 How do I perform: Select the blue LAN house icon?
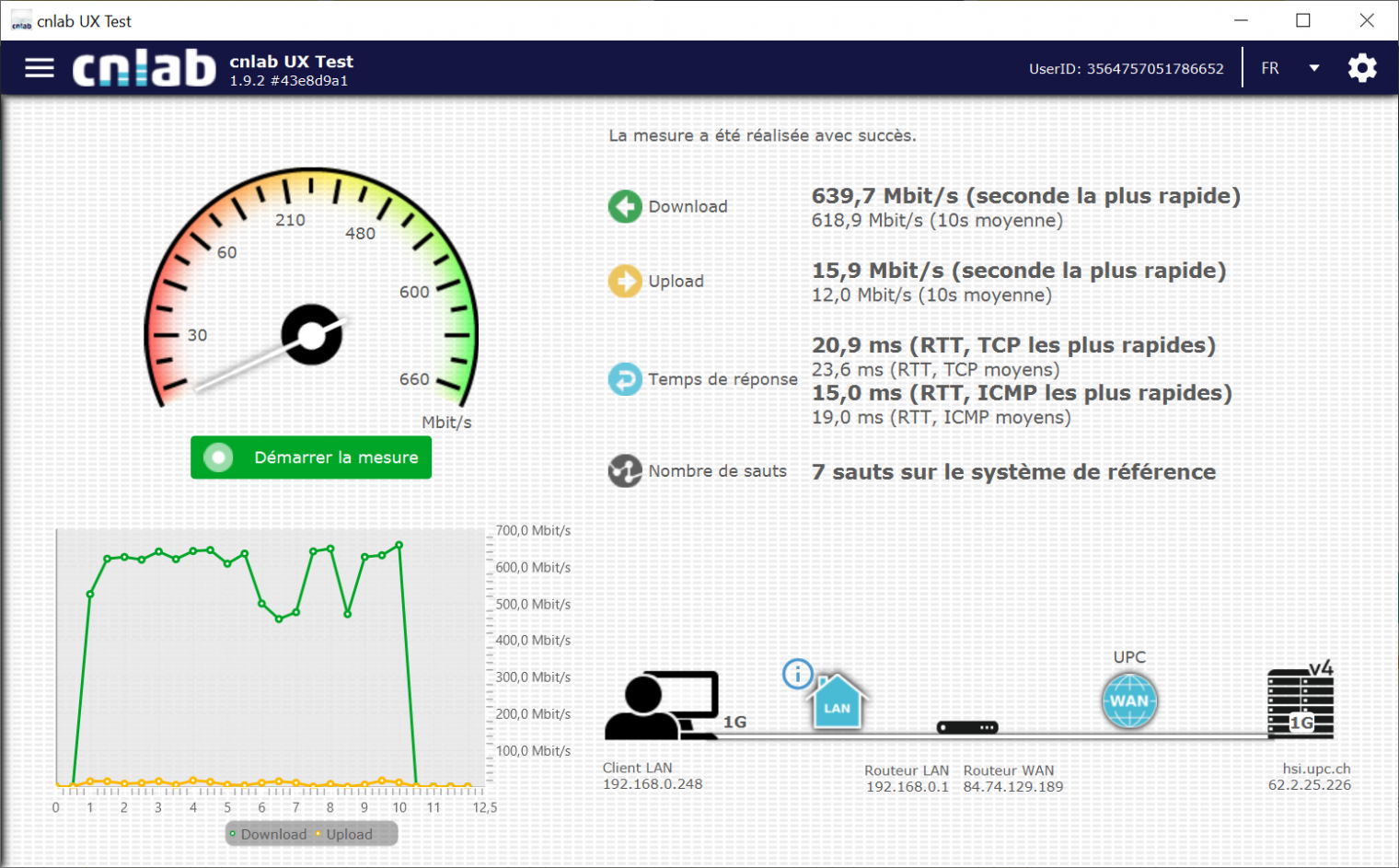(x=837, y=703)
